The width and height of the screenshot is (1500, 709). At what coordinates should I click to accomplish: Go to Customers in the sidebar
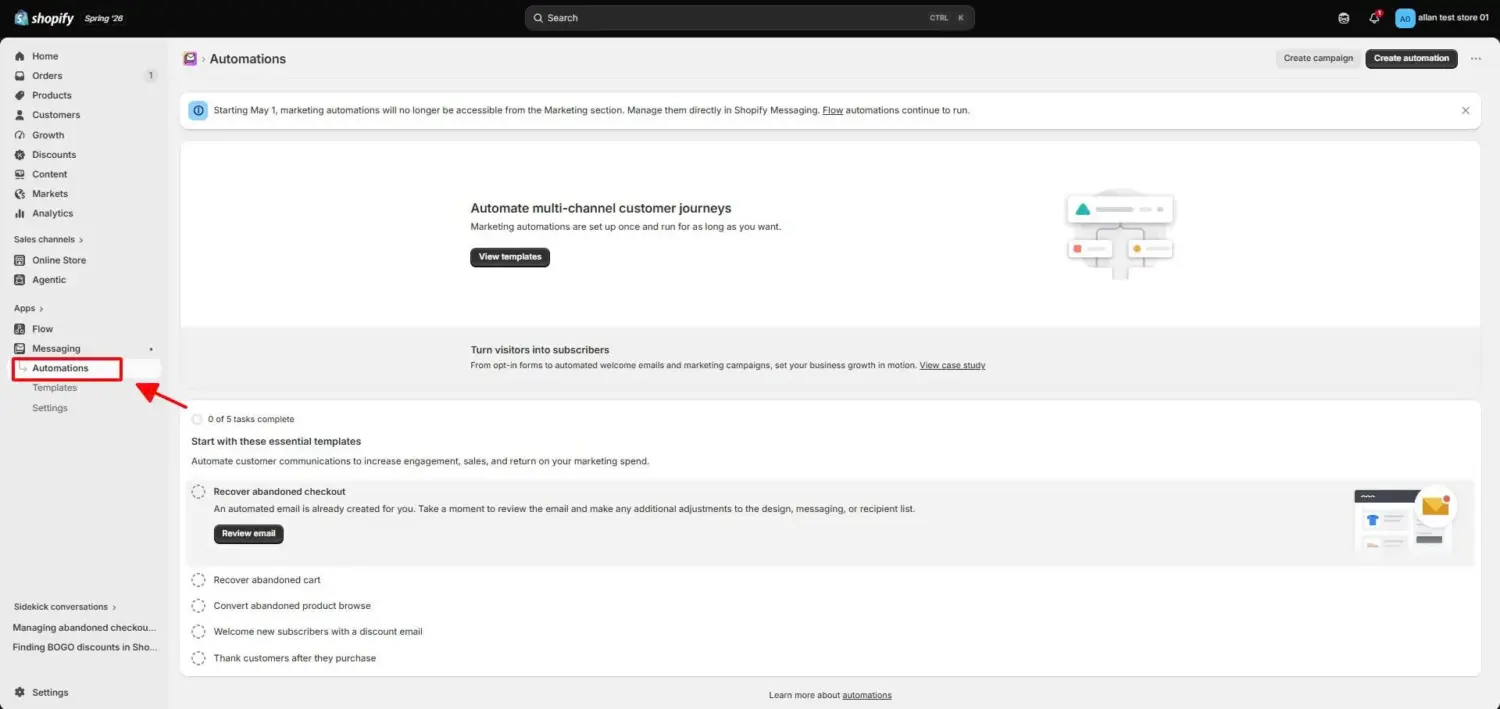(56, 115)
